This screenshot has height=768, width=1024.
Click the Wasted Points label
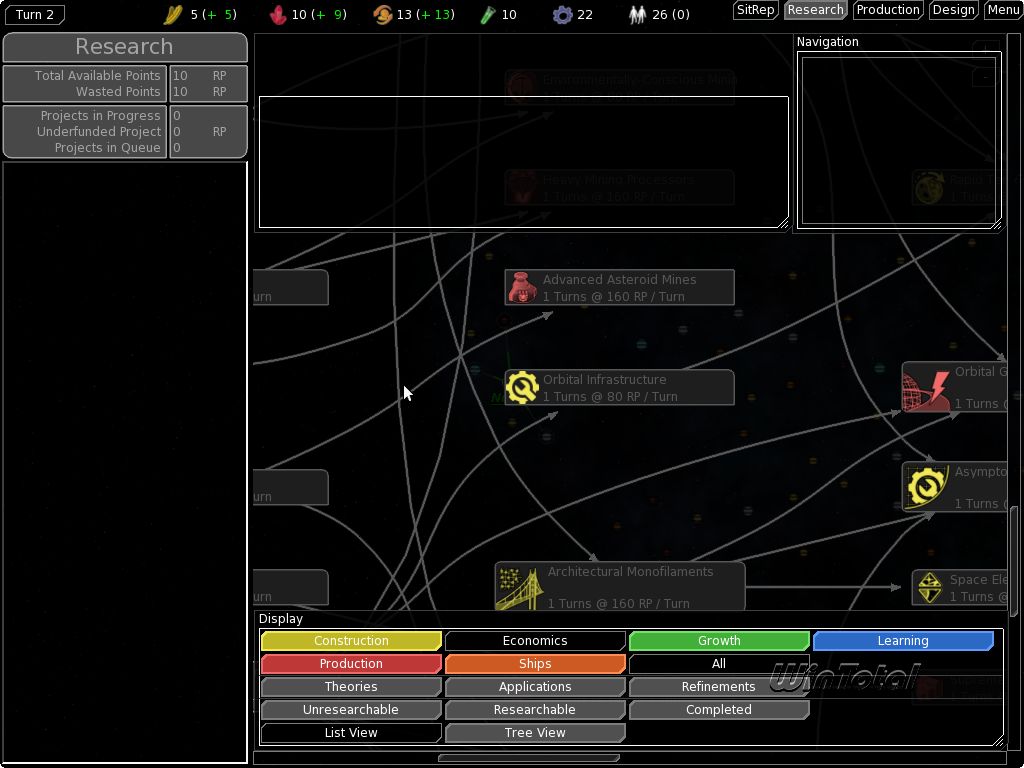(118, 92)
